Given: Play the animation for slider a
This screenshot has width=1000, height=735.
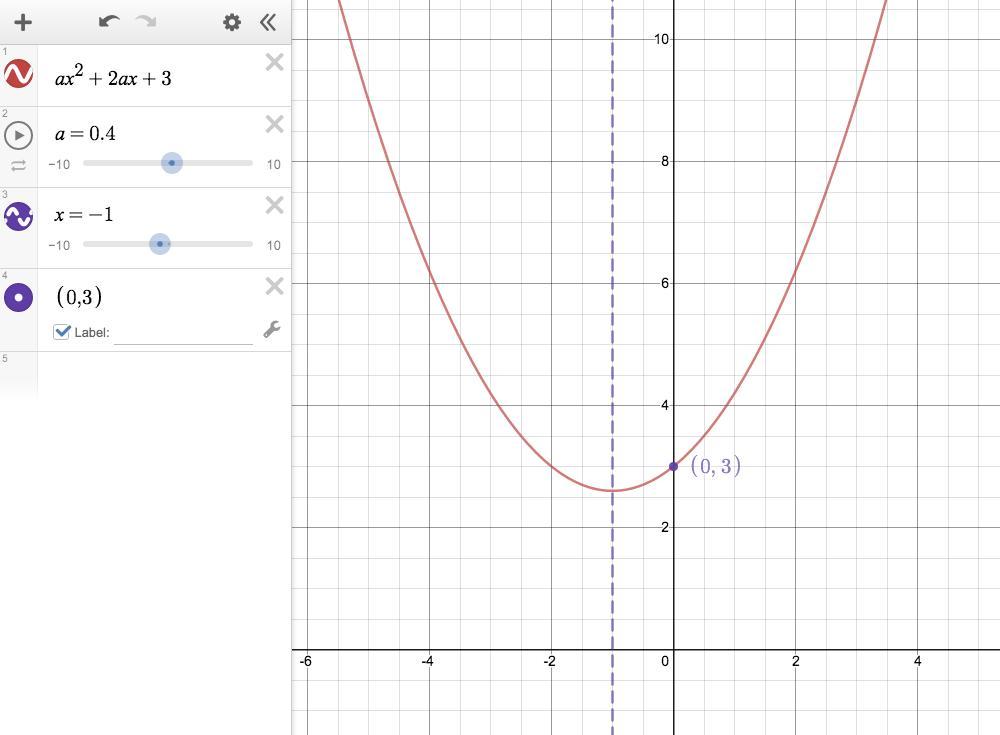Looking at the screenshot, I should point(18,135).
